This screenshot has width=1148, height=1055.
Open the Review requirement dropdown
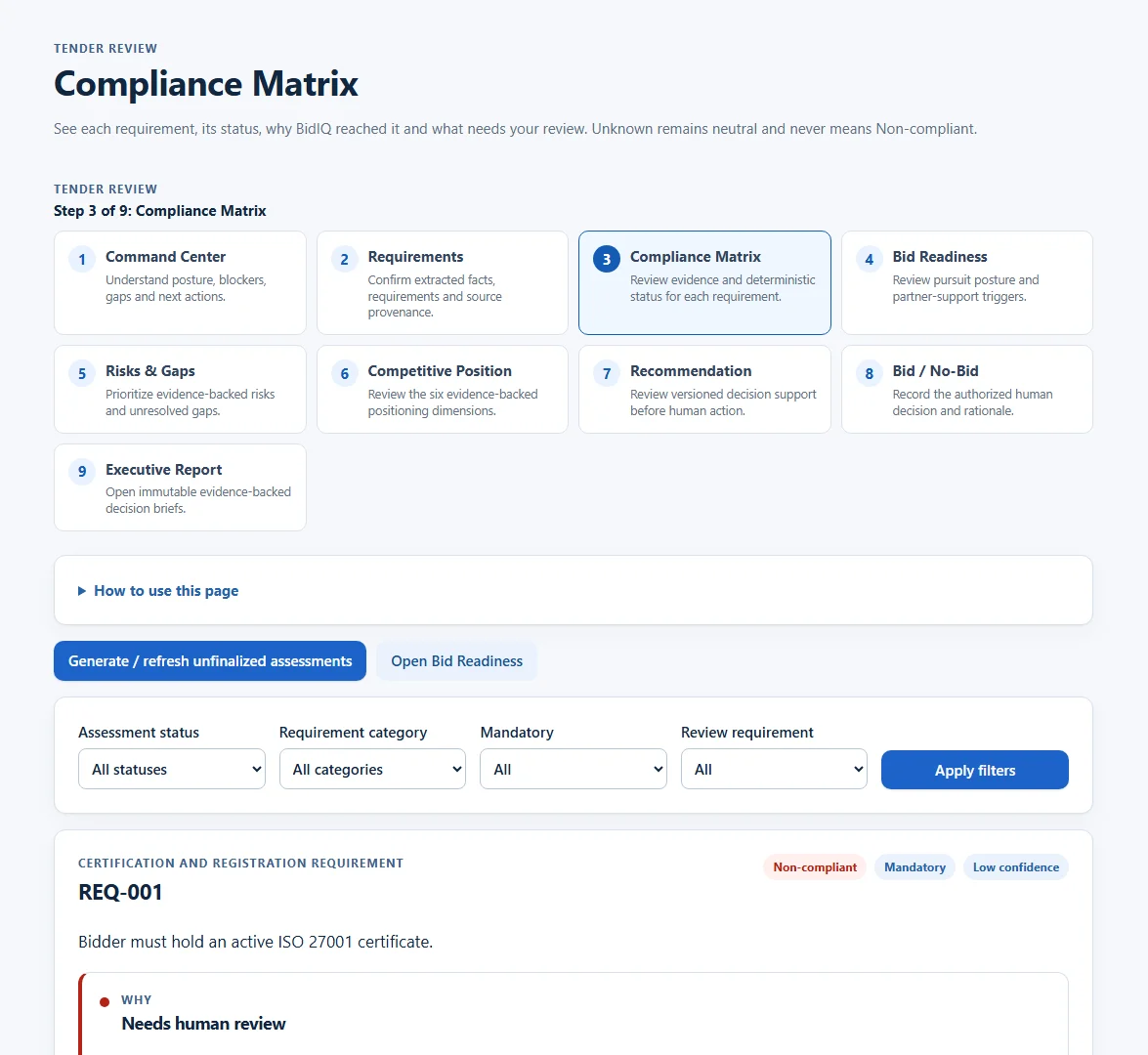point(774,769)
